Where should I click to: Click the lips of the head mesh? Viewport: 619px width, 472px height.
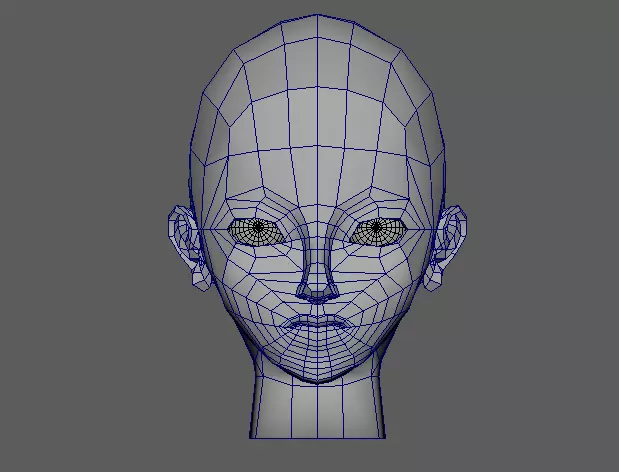pyautogui.click(x=317, y=324)
